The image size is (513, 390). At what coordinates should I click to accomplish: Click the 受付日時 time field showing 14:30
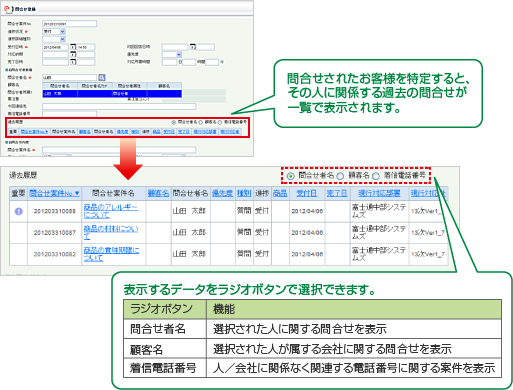(x=86, y=47)
